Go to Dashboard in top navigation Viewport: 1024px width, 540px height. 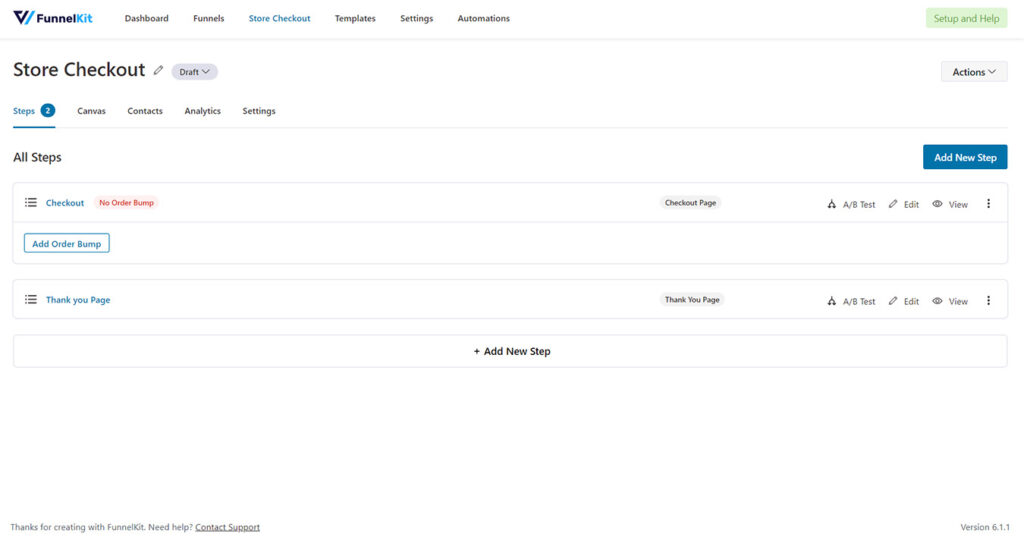146,18
